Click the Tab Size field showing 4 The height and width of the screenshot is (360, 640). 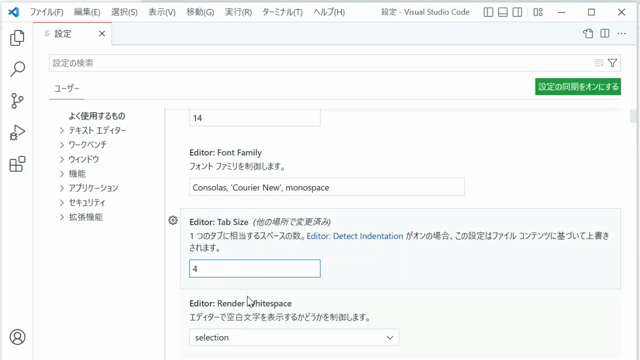[255, 269]
